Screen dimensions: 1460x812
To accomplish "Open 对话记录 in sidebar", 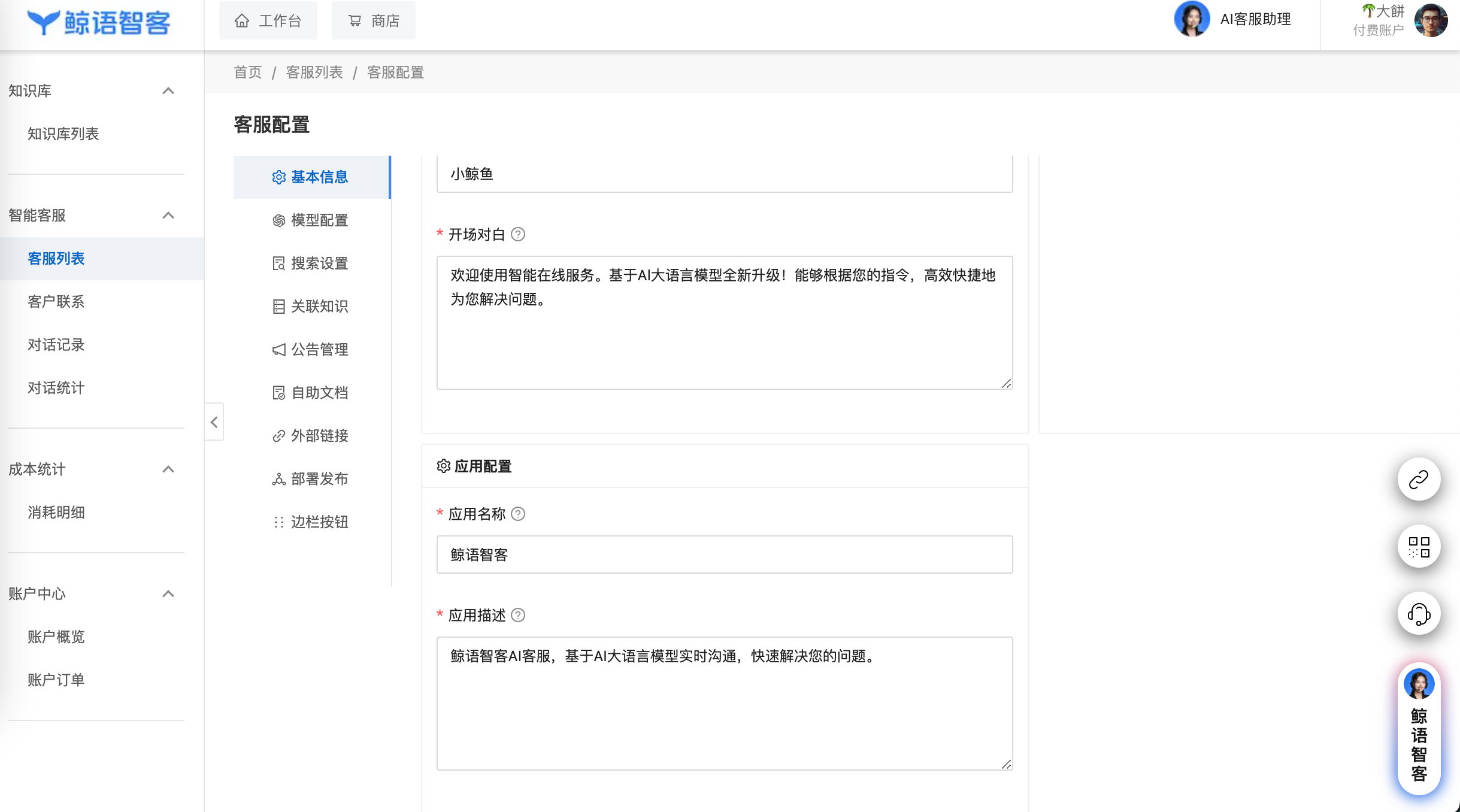I will pyautogui.click(x=102, y=345).
